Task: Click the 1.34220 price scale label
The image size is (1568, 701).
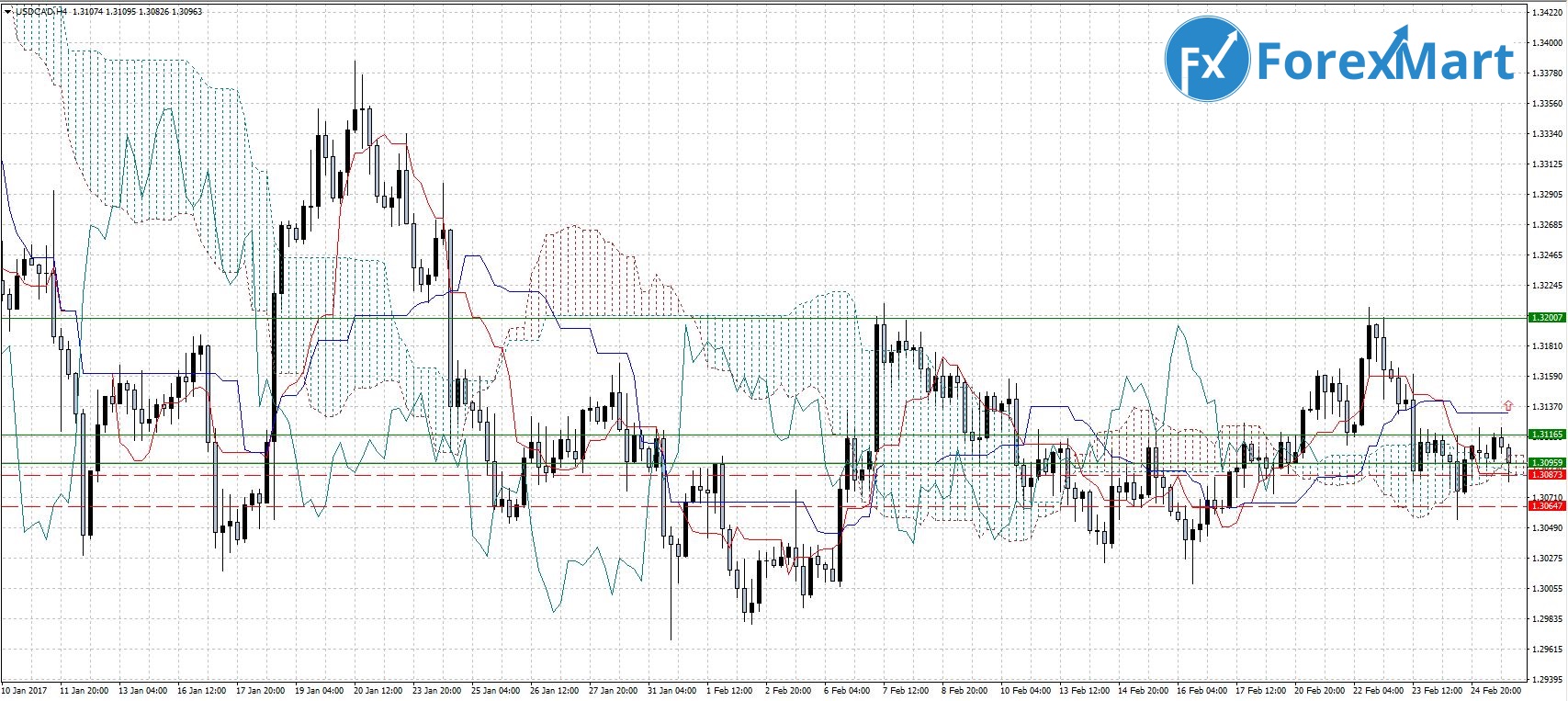Action: click(x=1547, y=13)
